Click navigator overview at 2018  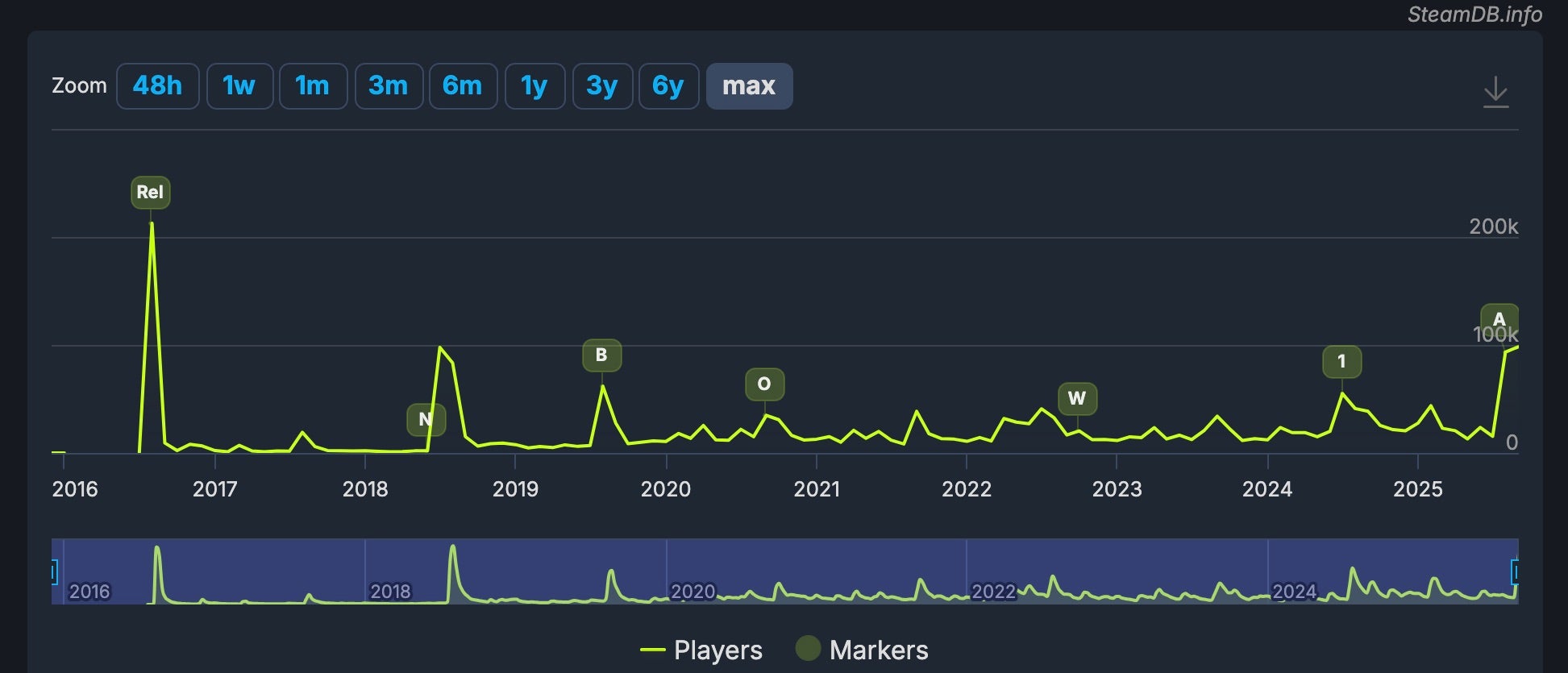[x=390, y=592]
